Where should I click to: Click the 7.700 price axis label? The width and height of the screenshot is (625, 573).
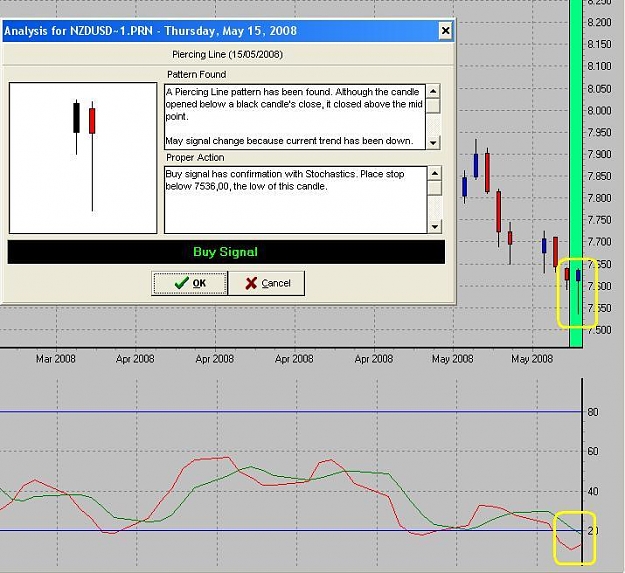pos(599,241)
